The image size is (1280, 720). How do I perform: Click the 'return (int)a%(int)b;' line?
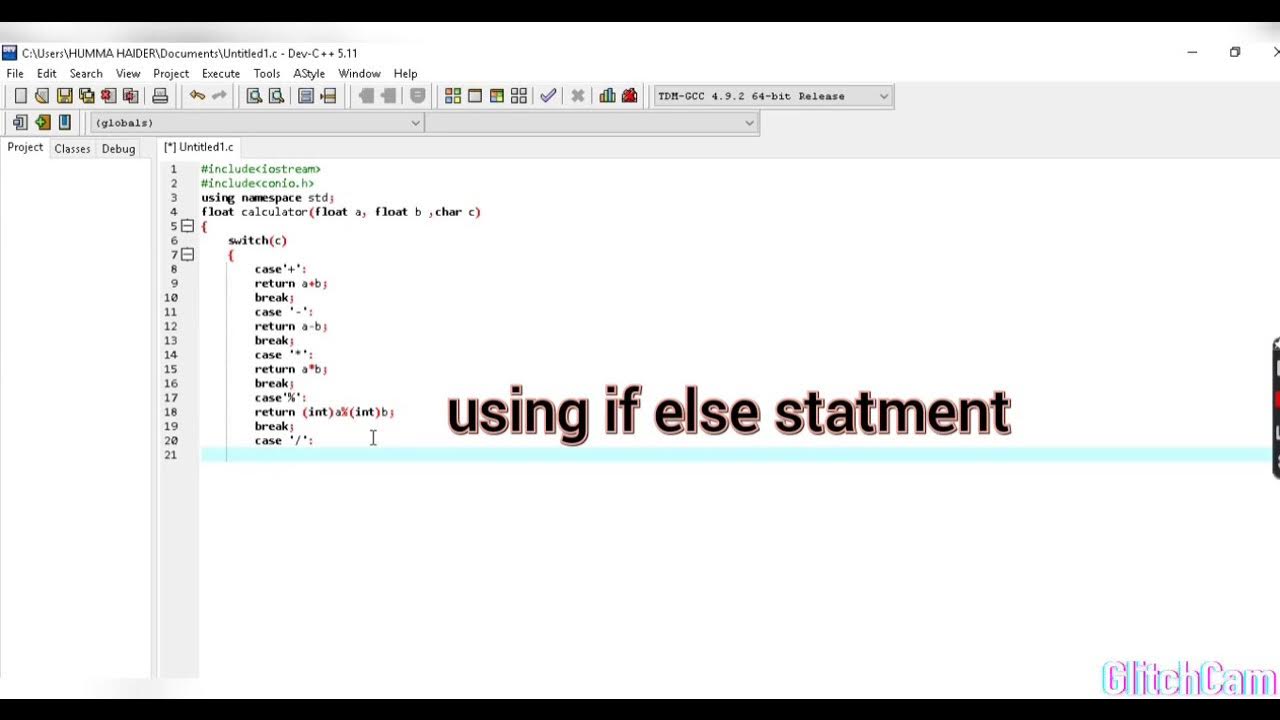pyautogui.click(x=324, y=412)
